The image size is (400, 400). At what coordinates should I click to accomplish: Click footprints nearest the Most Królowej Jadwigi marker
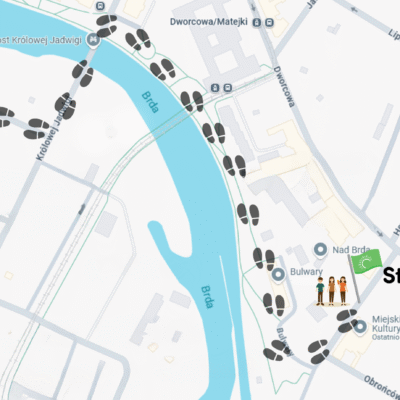[x=107, y=26]
